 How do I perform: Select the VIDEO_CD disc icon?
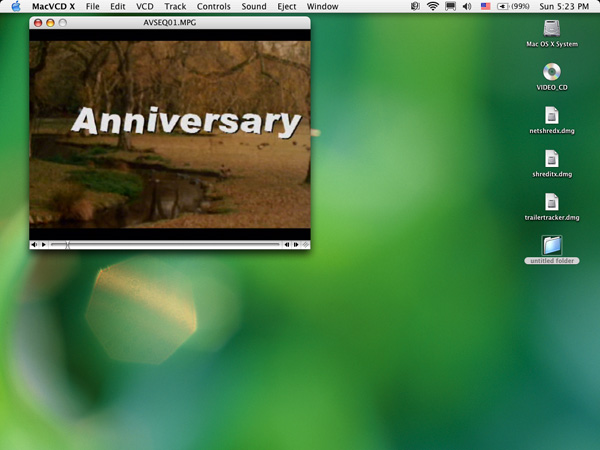(551, 72)
